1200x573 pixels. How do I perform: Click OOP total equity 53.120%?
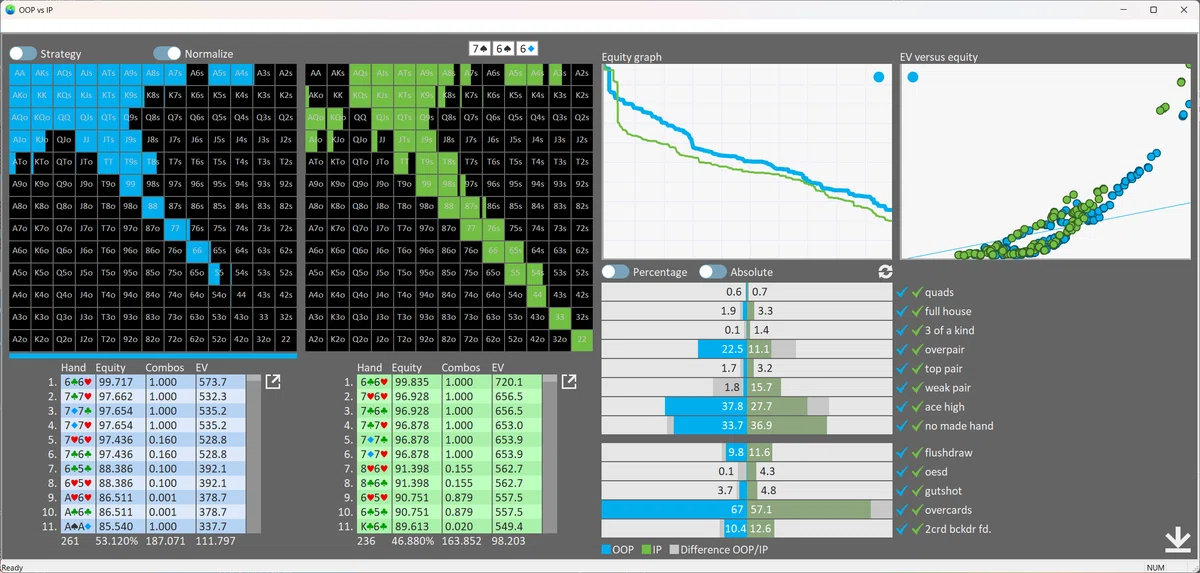117,541
